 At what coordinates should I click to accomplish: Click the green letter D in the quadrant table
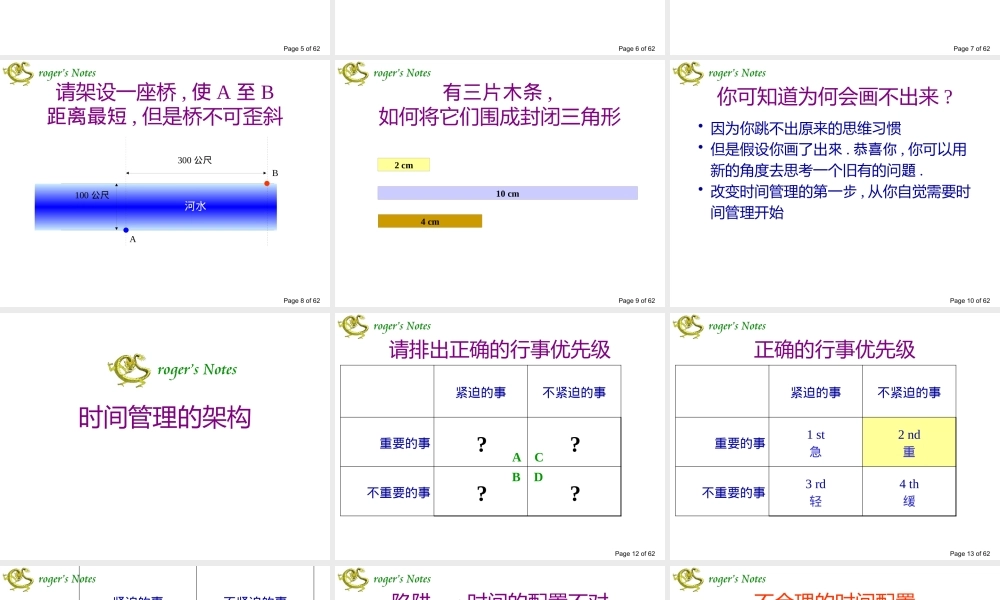tap(538, 477)
